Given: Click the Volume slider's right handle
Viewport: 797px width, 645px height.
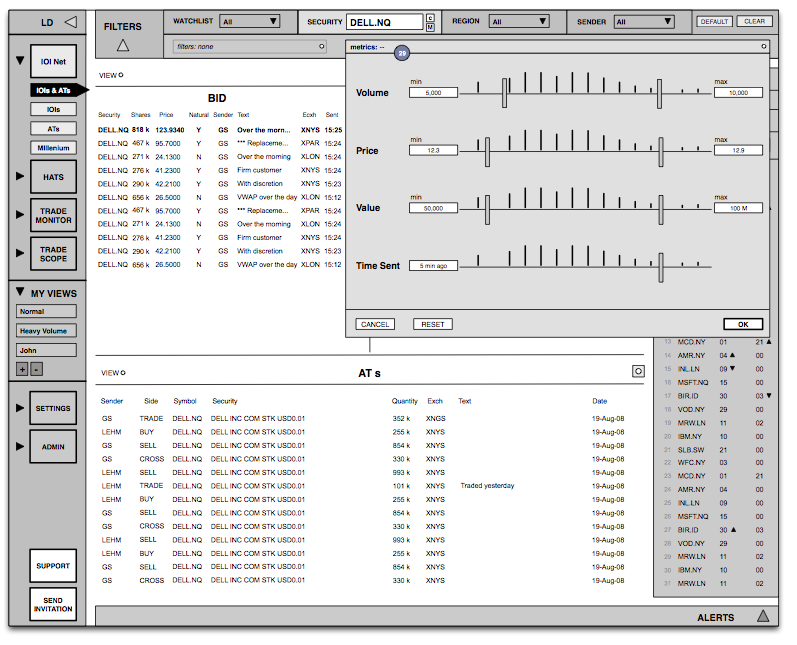Looking at the screenshot, I should tap(659, 94).
